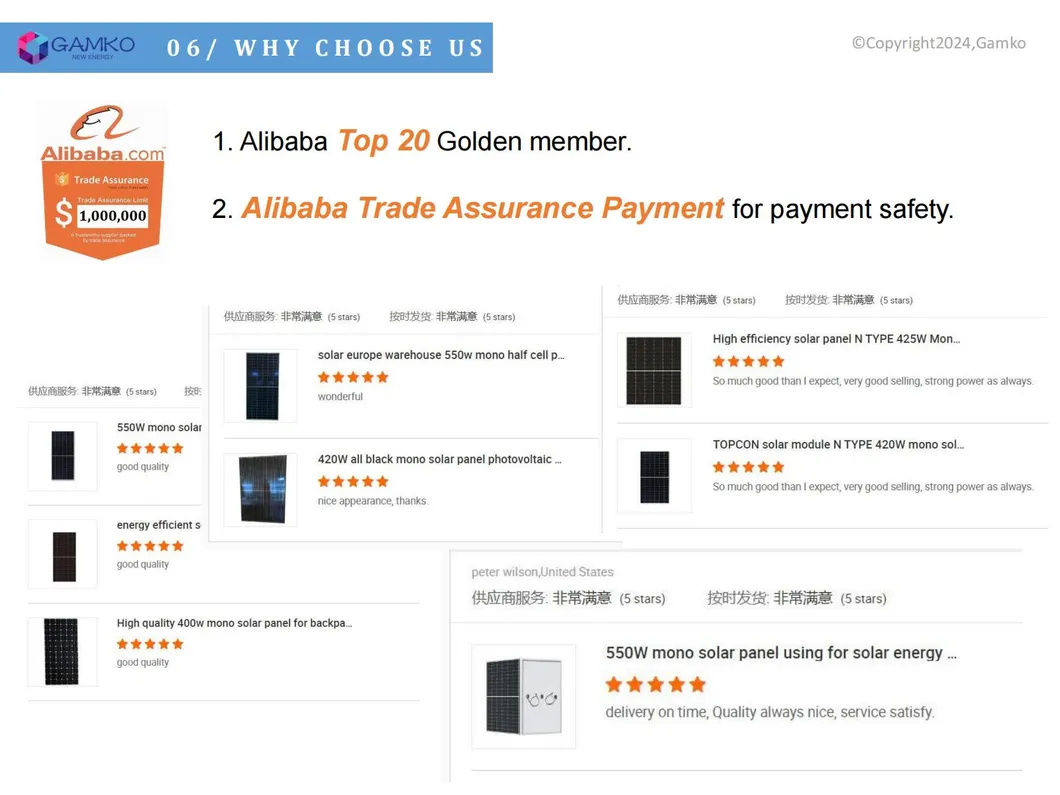Open '420W all black mono solar panel' link

coord(440,460)
